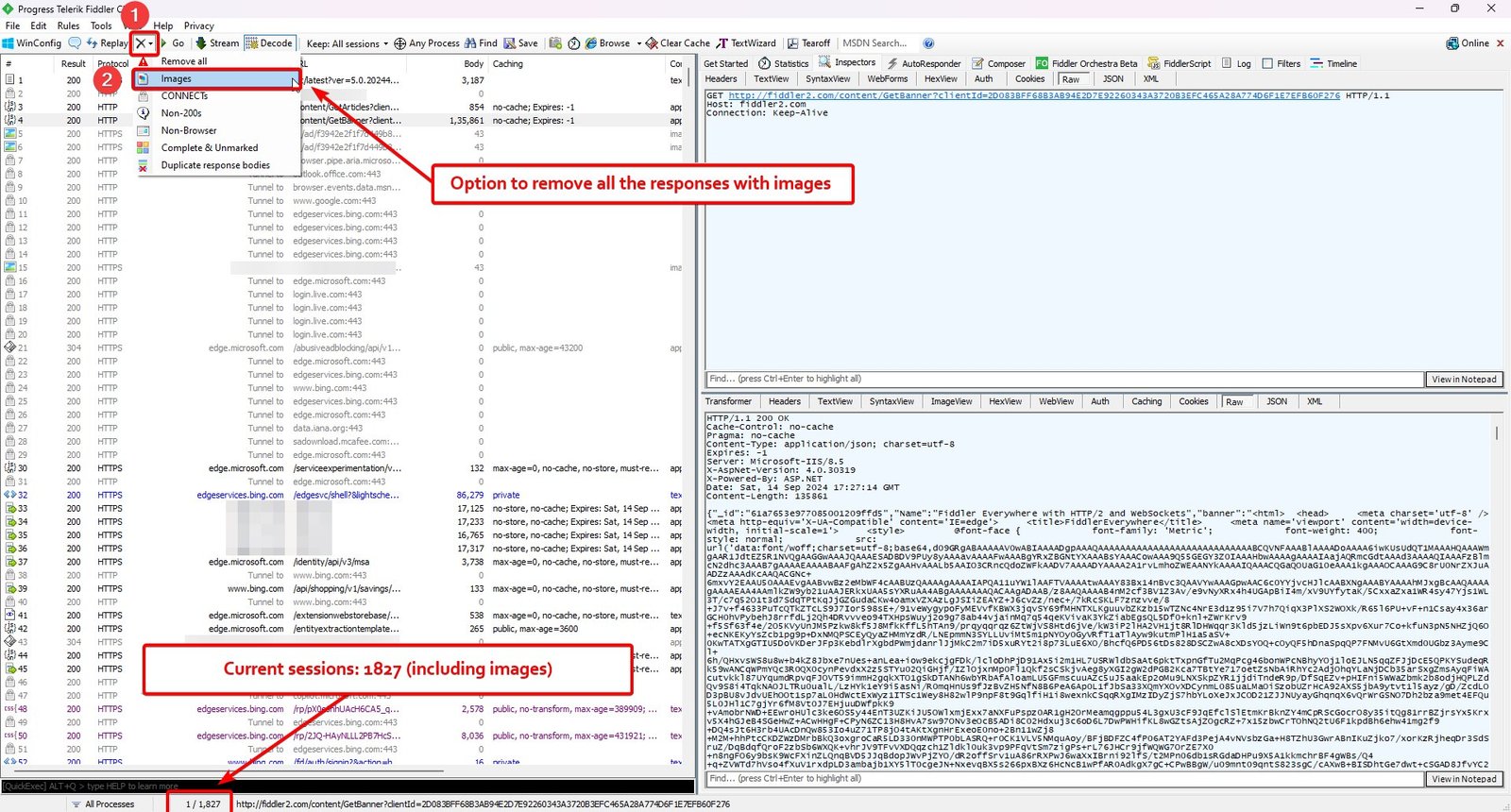The width and height of the screenshot is (1511, 812).
Task: Click the Find sessions binoculars icon
Action: point(470,43)
